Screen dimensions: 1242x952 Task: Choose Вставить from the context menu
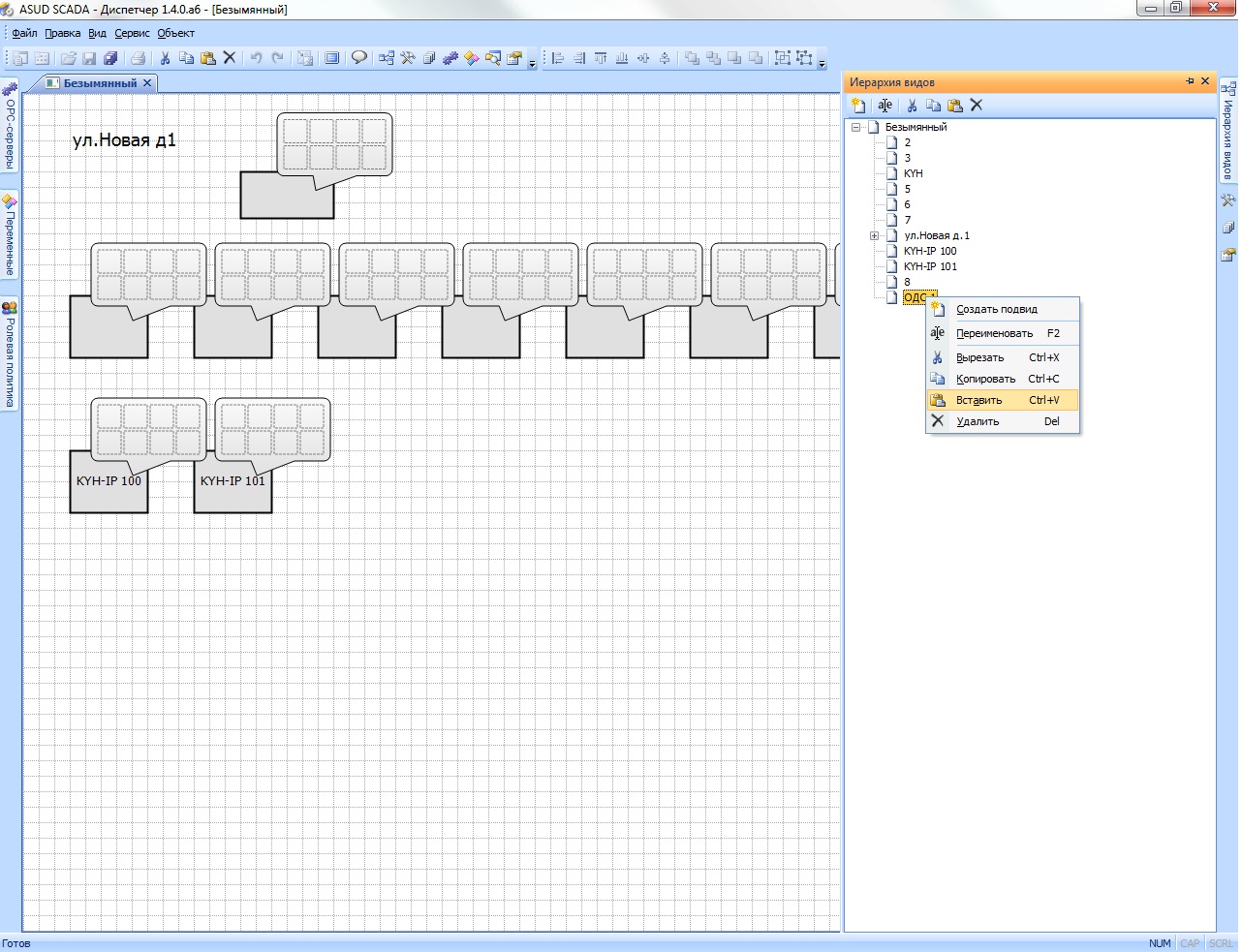click(x=979, y=400)
